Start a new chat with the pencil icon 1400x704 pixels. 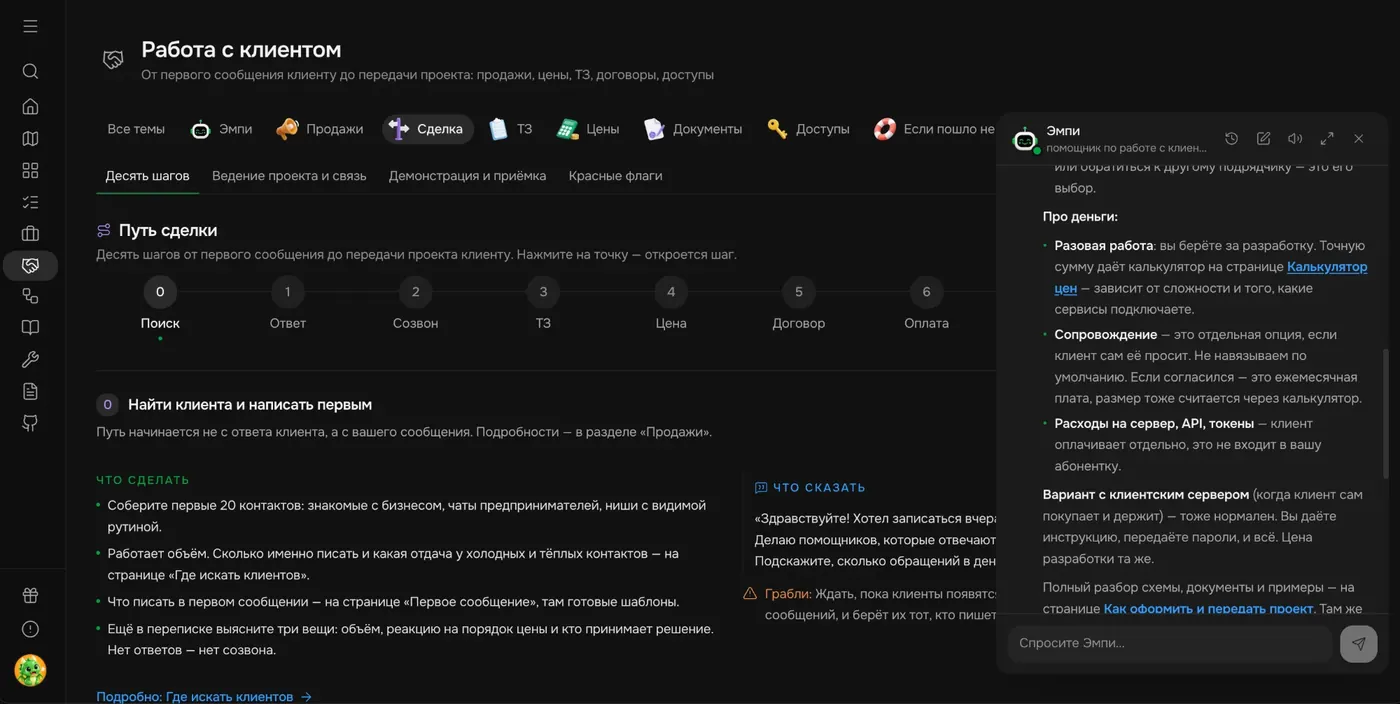coord(1264,139)
